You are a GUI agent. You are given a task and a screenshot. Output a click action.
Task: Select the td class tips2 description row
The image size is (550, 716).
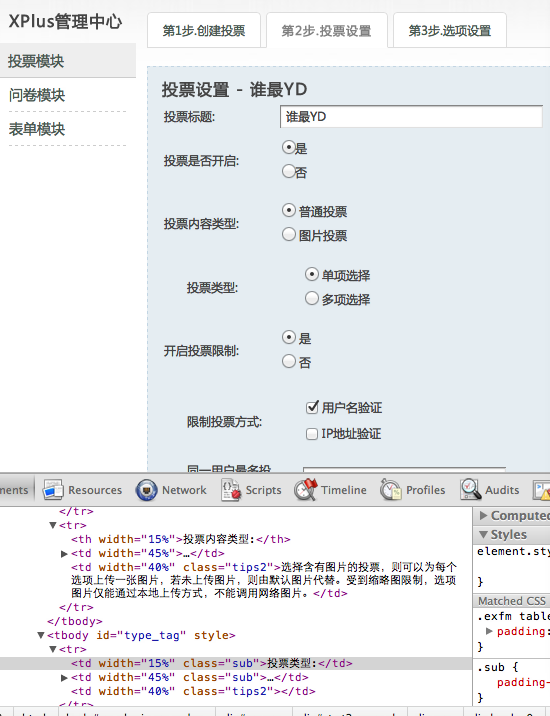pos(264,580)
